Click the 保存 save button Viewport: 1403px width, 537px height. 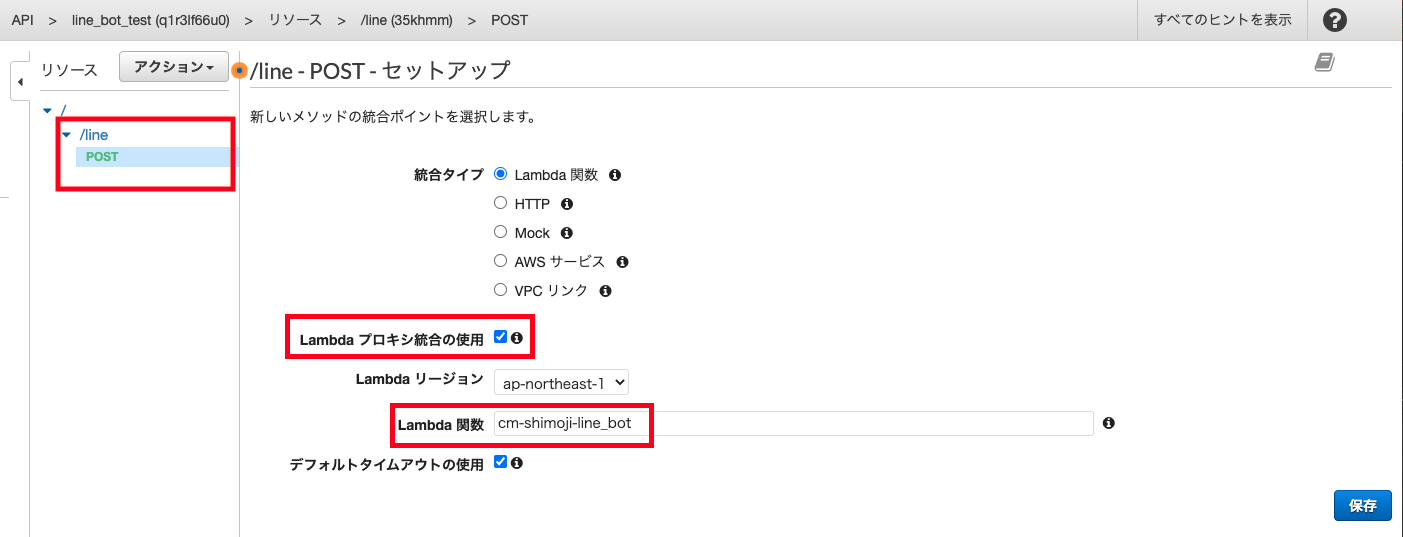tap(1363, 506)
